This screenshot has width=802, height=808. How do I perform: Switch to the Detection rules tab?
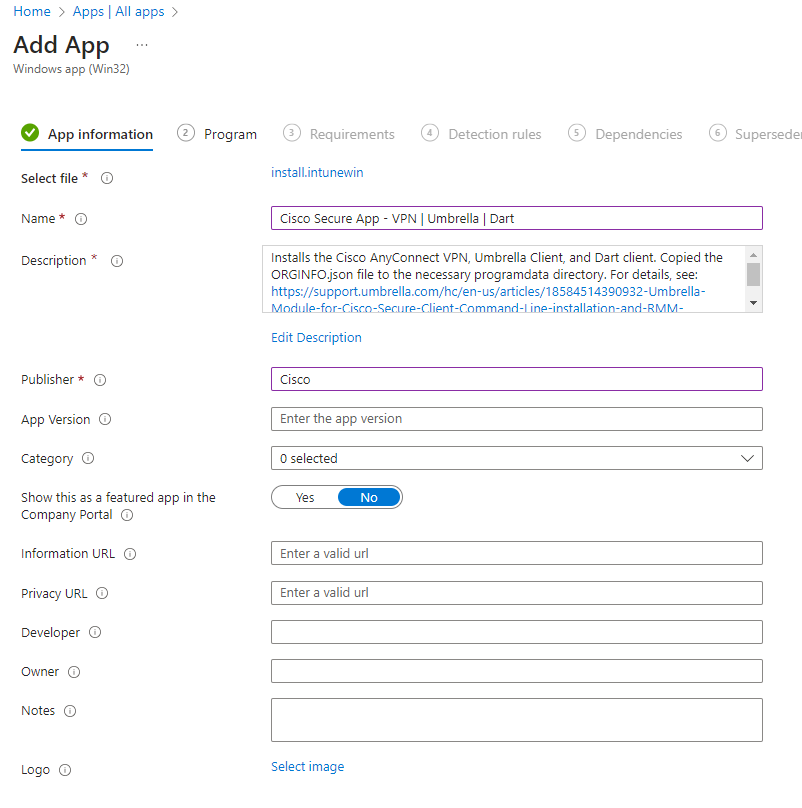coord(494,134)
